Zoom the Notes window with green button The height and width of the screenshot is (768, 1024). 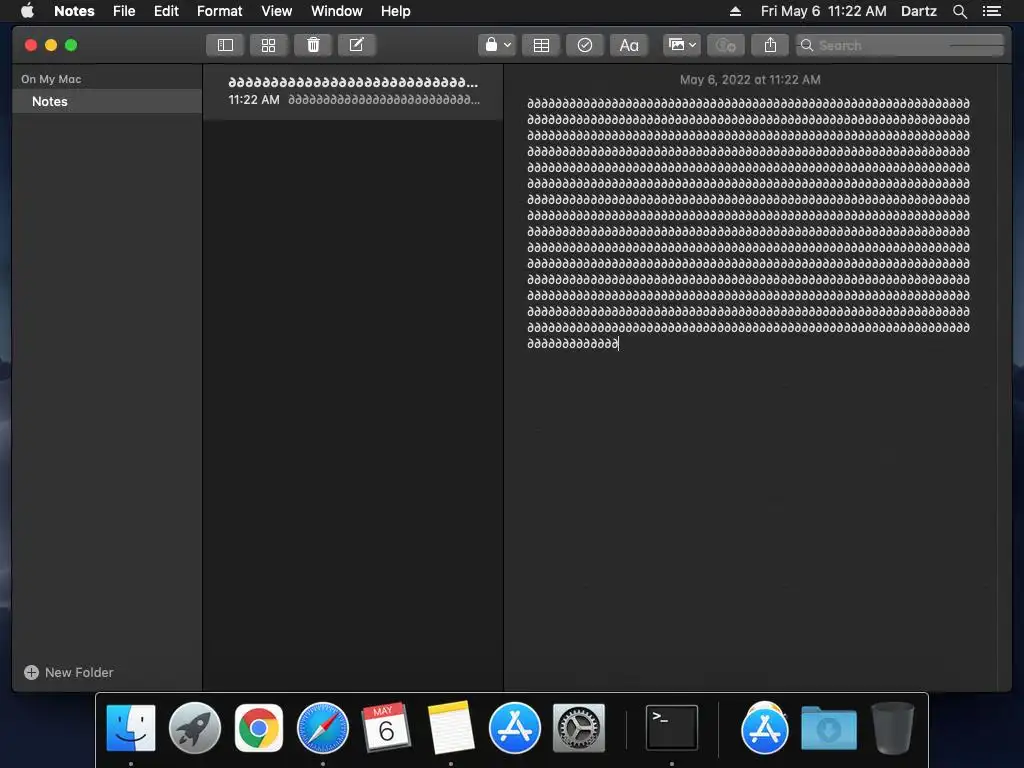pos(71,45)
